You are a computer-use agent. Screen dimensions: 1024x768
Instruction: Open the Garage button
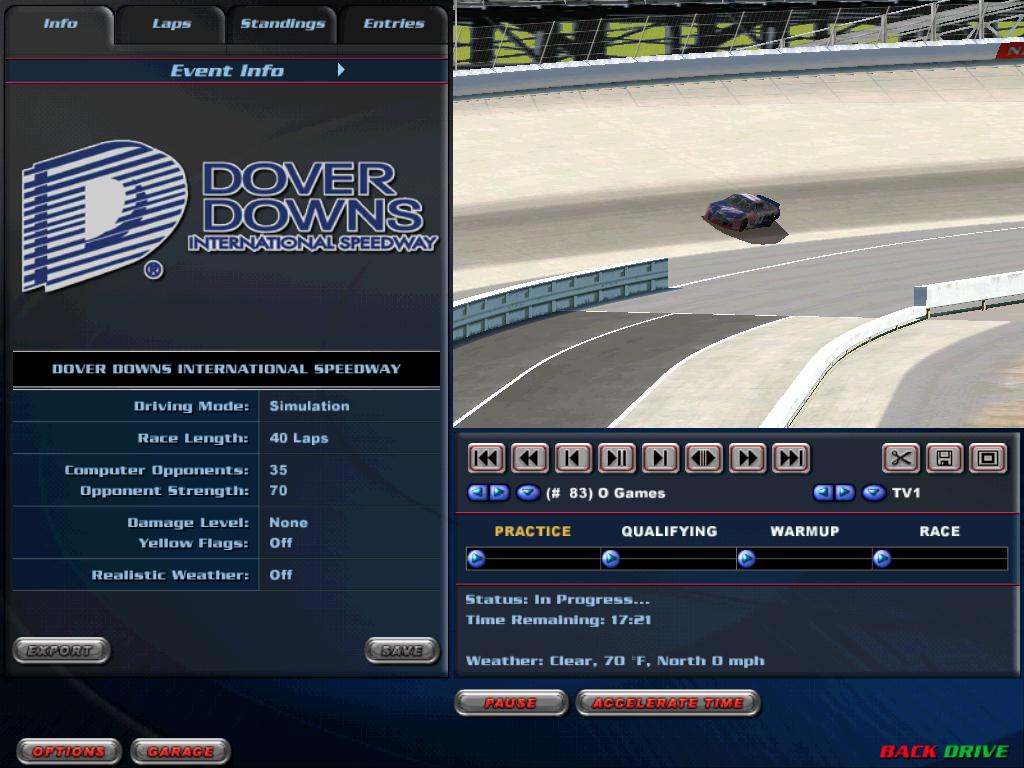(x=180, y=752)
